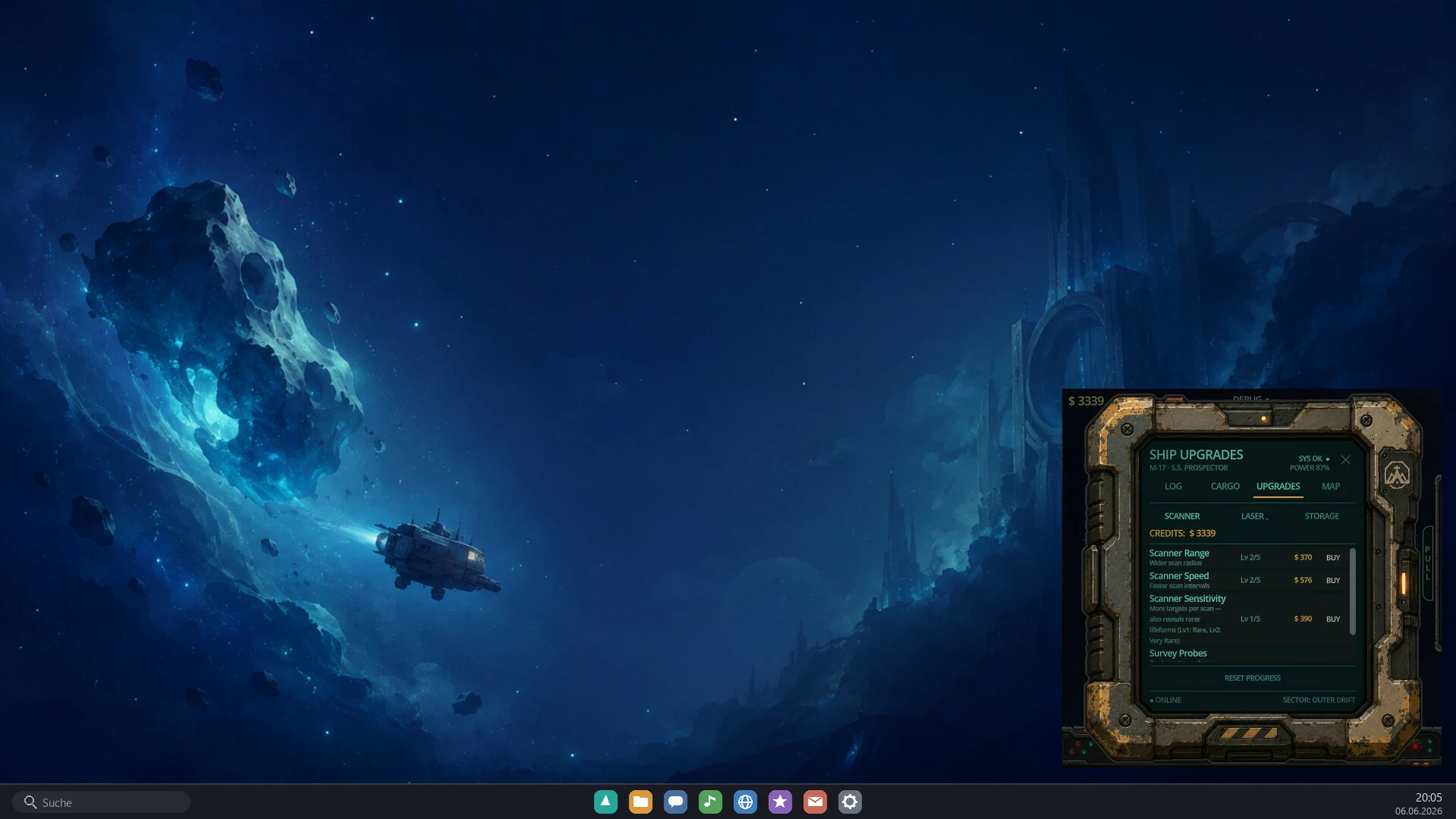The width and height of the screenshot is (1456, 819).
Task: Open the globe browser icon
Action: point(745,802)
